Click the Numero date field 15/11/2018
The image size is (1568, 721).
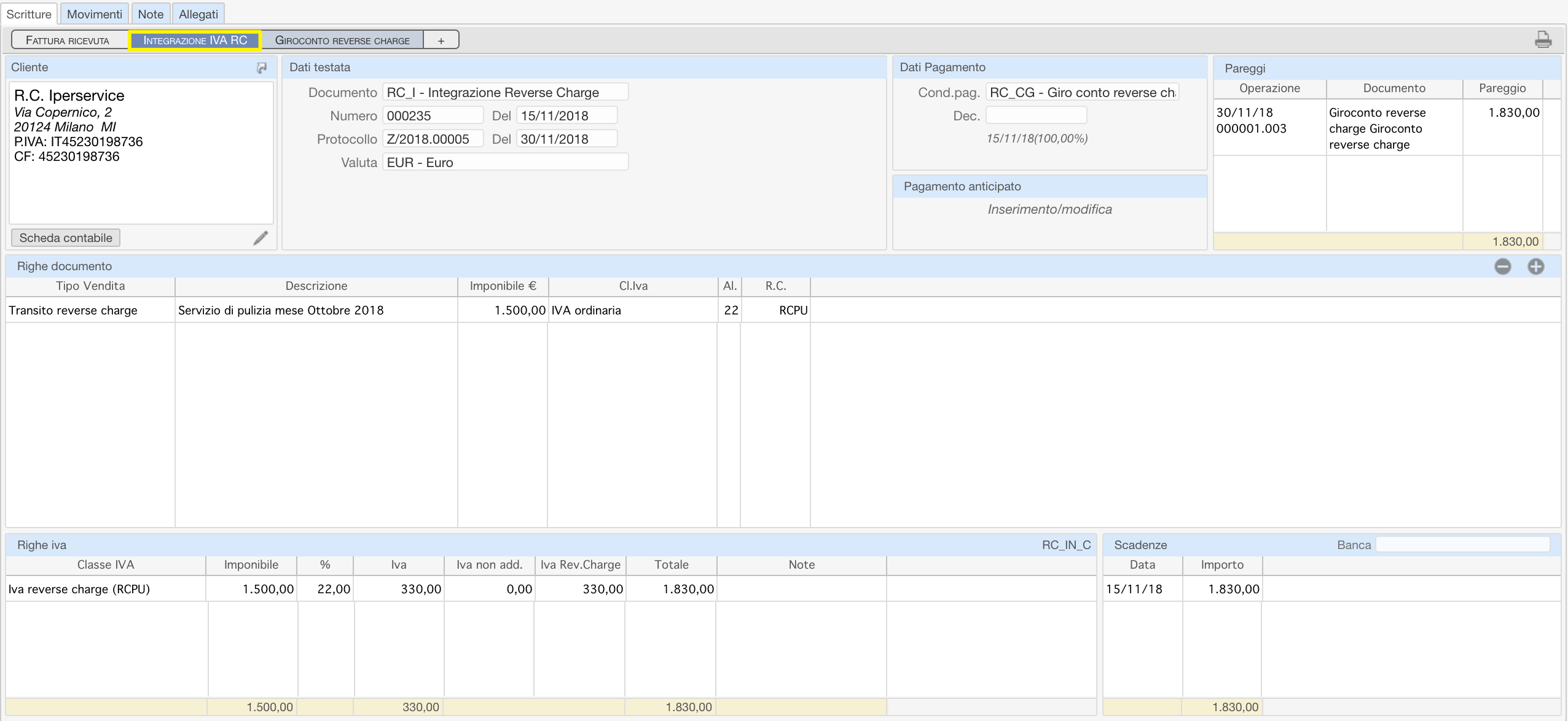point(566,115)
